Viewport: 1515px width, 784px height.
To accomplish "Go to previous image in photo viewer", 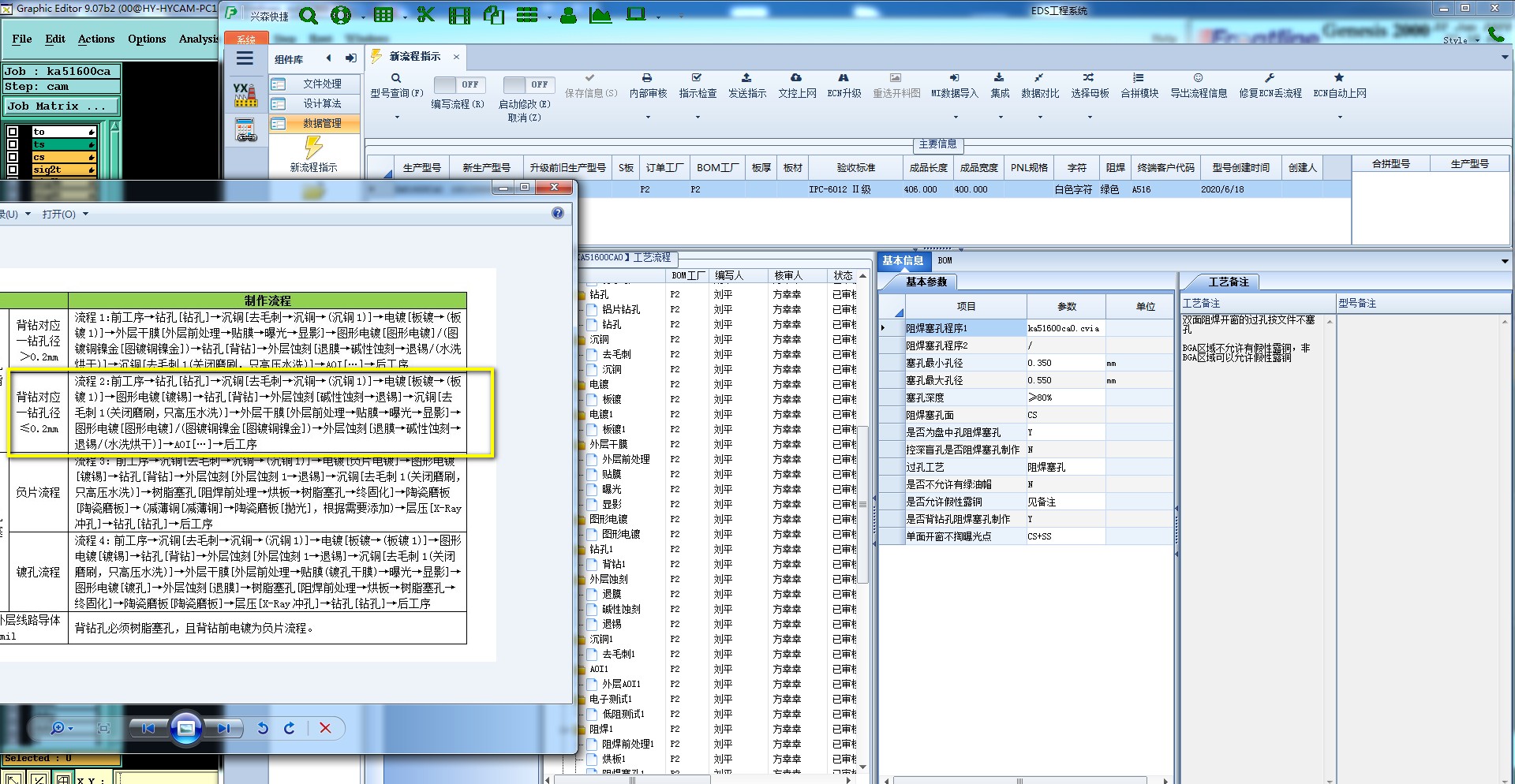I will (x=148, y=728).
